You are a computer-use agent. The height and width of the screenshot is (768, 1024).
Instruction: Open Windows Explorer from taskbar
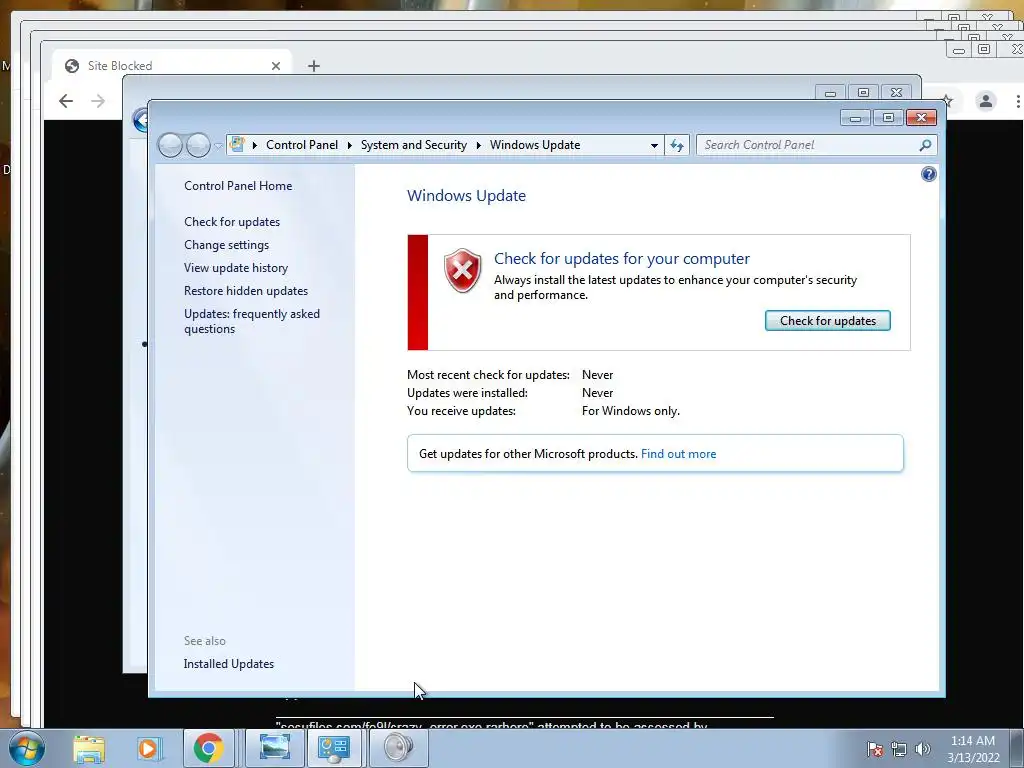pyautogui.click(x=89, y=748)
